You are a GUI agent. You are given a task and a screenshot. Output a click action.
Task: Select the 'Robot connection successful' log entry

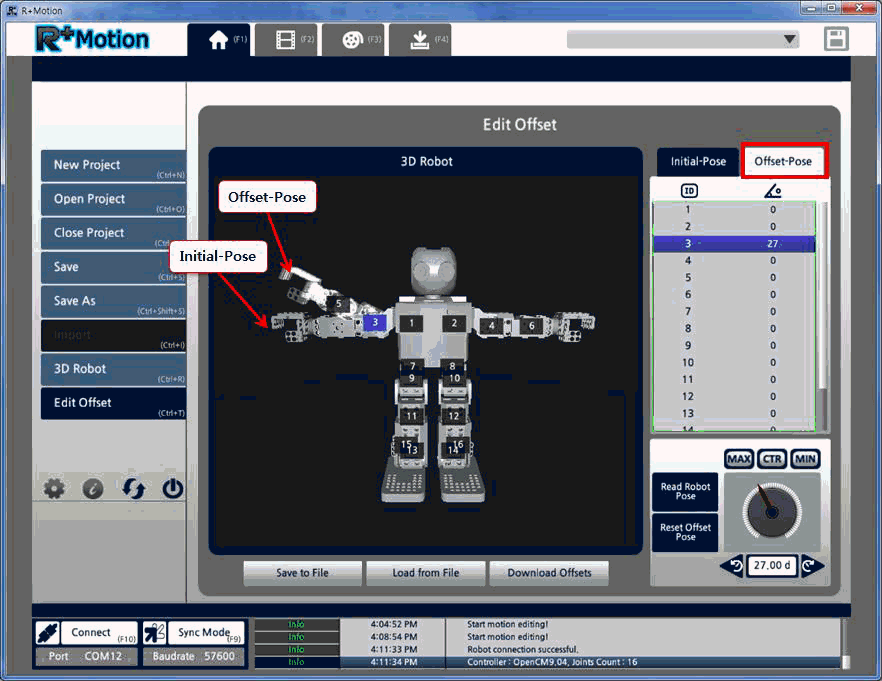click(548, 650)
